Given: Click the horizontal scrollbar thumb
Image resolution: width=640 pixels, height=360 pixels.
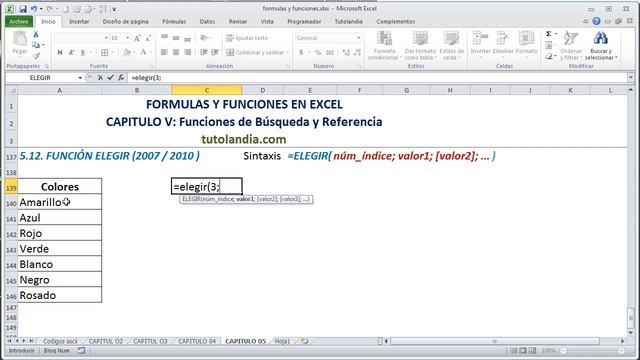Looking at the screenshot, I should pos(495,341).
